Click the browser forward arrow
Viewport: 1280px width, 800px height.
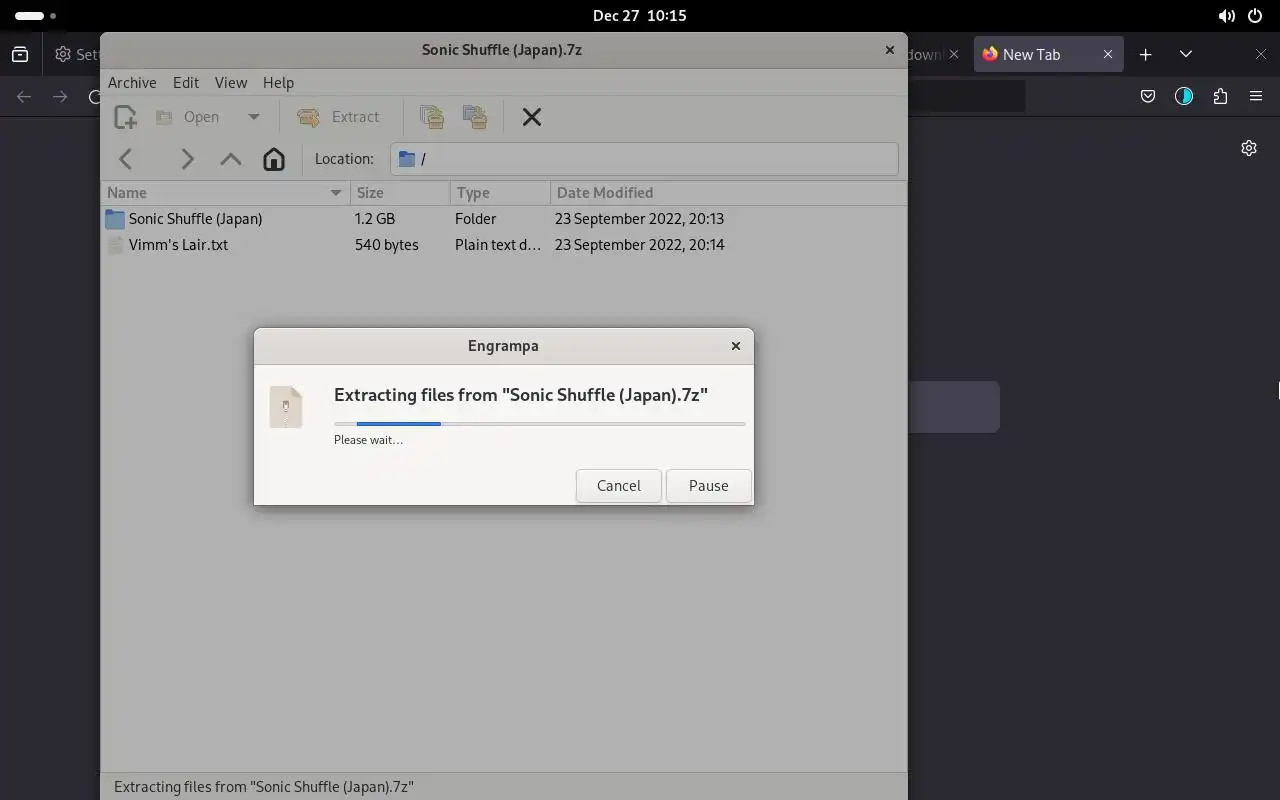click(x=60, y=96)
